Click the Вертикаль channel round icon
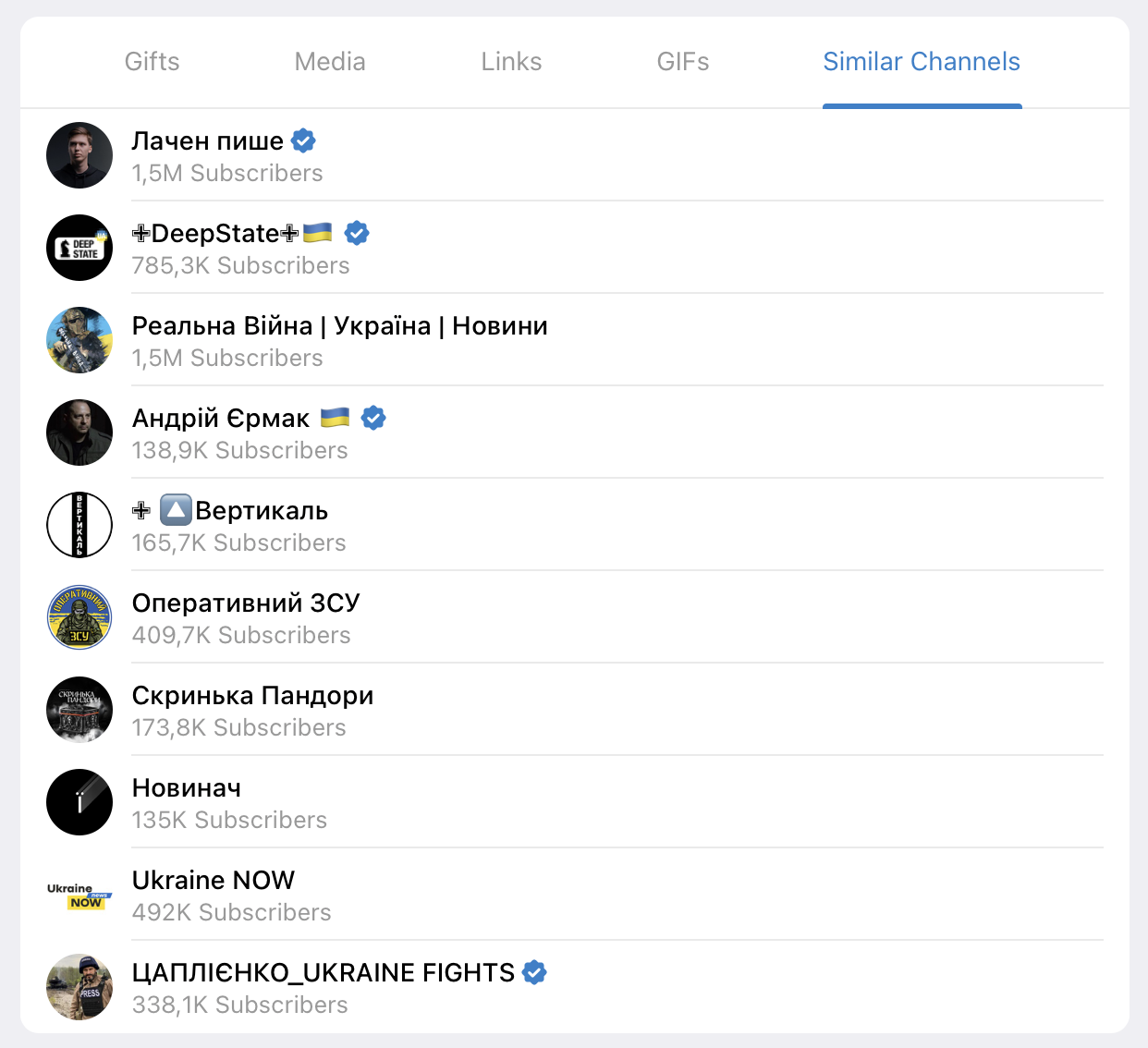The image size is (1148, 1048). click(79, 525)
